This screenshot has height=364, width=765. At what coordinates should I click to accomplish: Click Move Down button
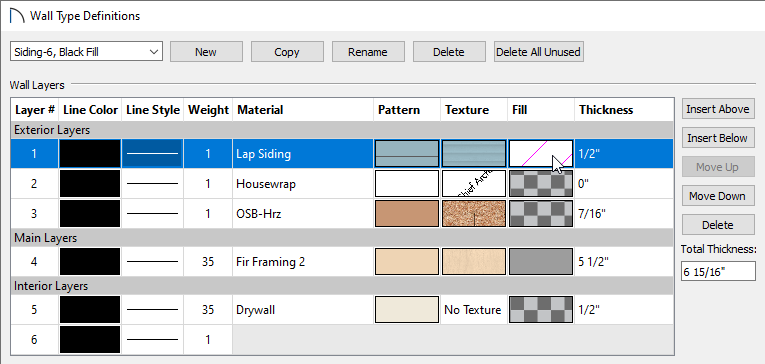pos(718,196)
